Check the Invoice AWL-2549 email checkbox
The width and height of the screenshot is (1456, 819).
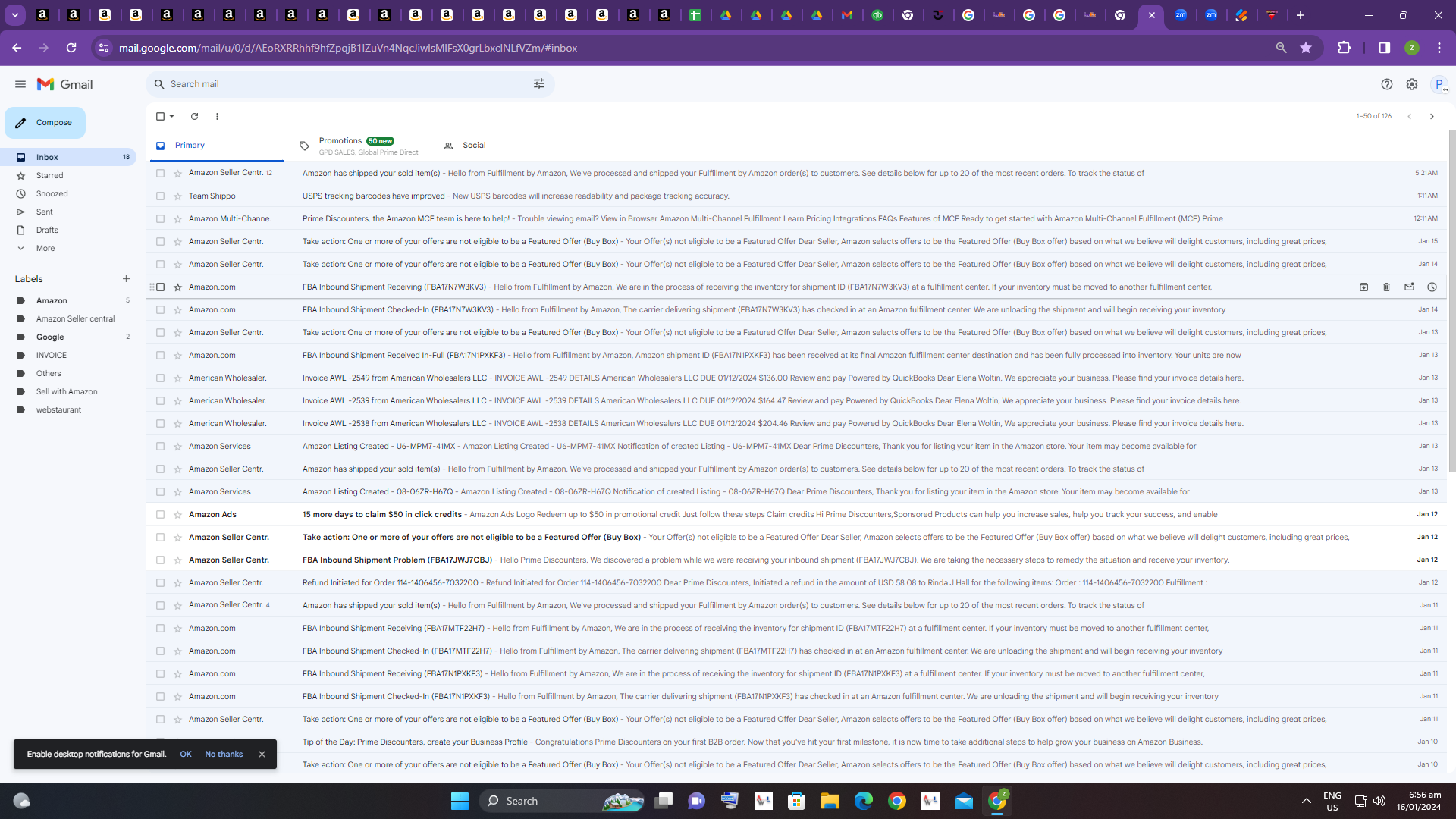click(x=160, y=378)
